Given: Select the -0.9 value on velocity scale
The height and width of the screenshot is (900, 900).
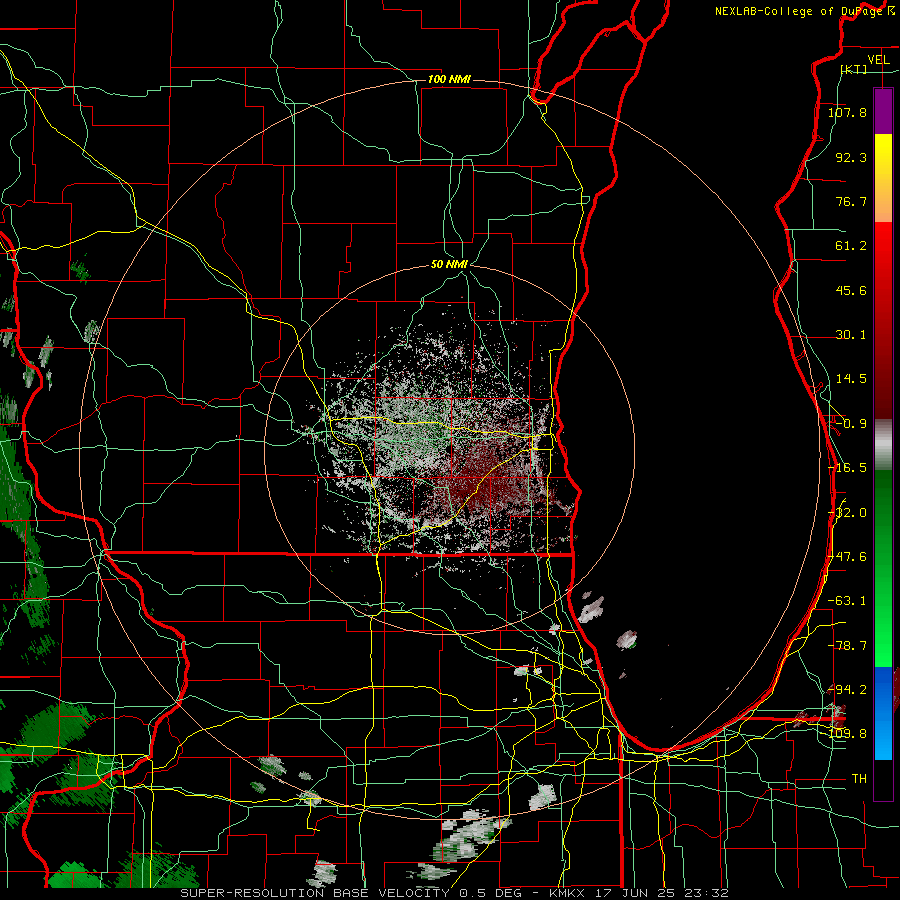Looking at the screenshot, I should click(851, 424).
